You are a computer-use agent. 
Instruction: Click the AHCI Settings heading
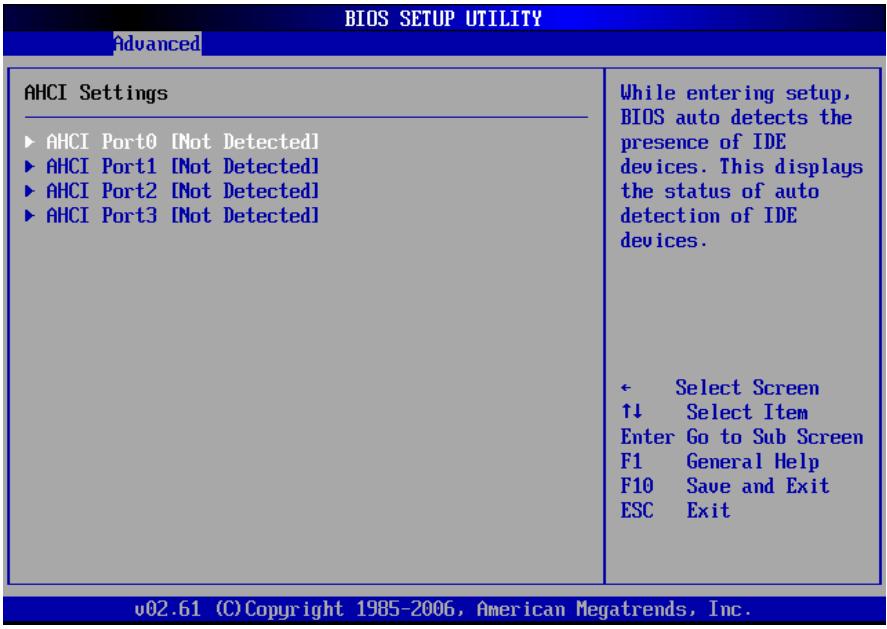pyautogui.click(x=96, y=93)
